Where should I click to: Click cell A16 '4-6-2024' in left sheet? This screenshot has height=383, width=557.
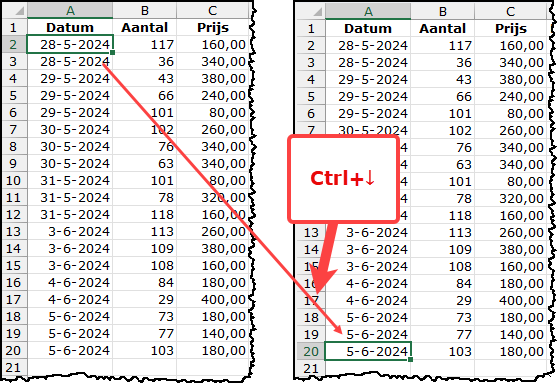(x=70, y=282)
